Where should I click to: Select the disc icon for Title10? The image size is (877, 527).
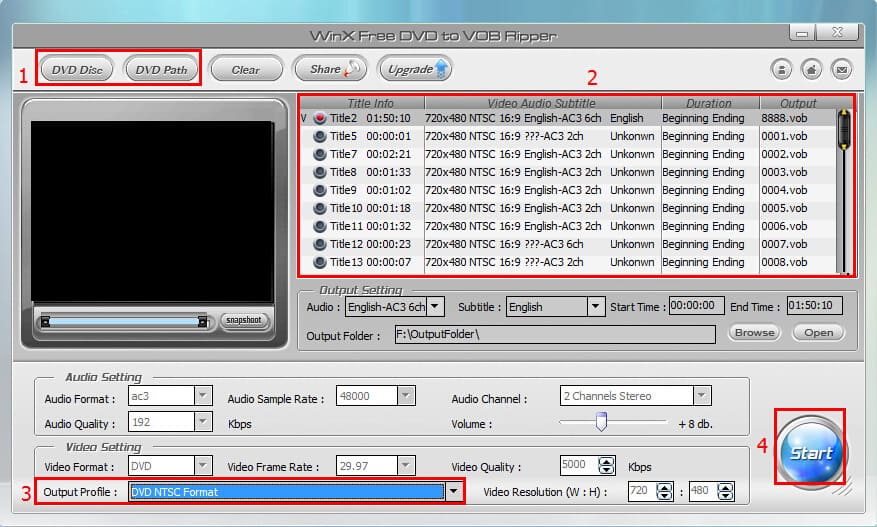319,208
